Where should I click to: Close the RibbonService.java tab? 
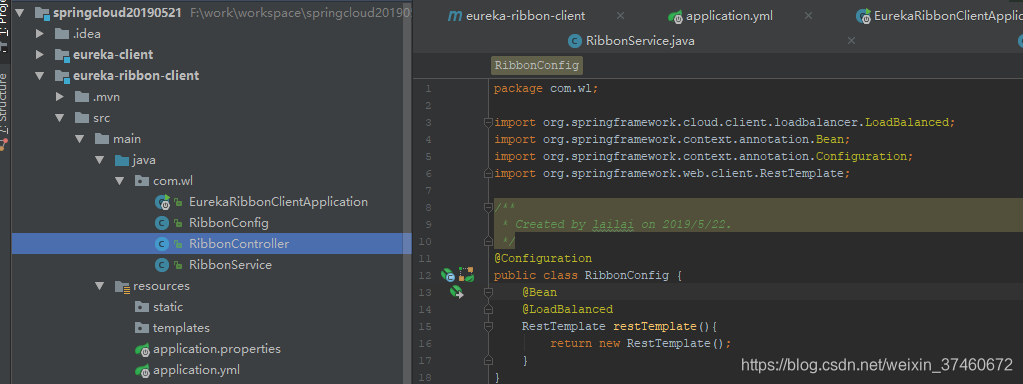(851, 40)
